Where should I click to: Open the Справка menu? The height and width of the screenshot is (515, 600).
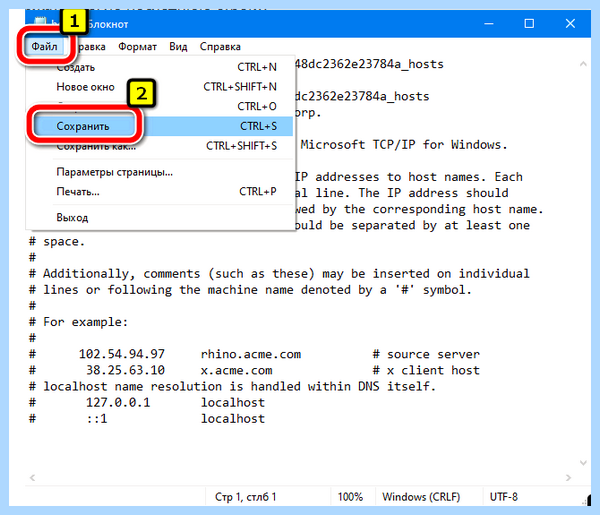point(220,47)
